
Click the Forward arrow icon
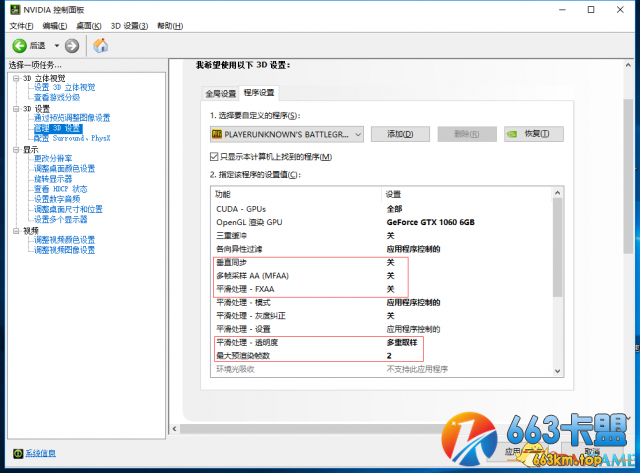(x=72, y=46)
